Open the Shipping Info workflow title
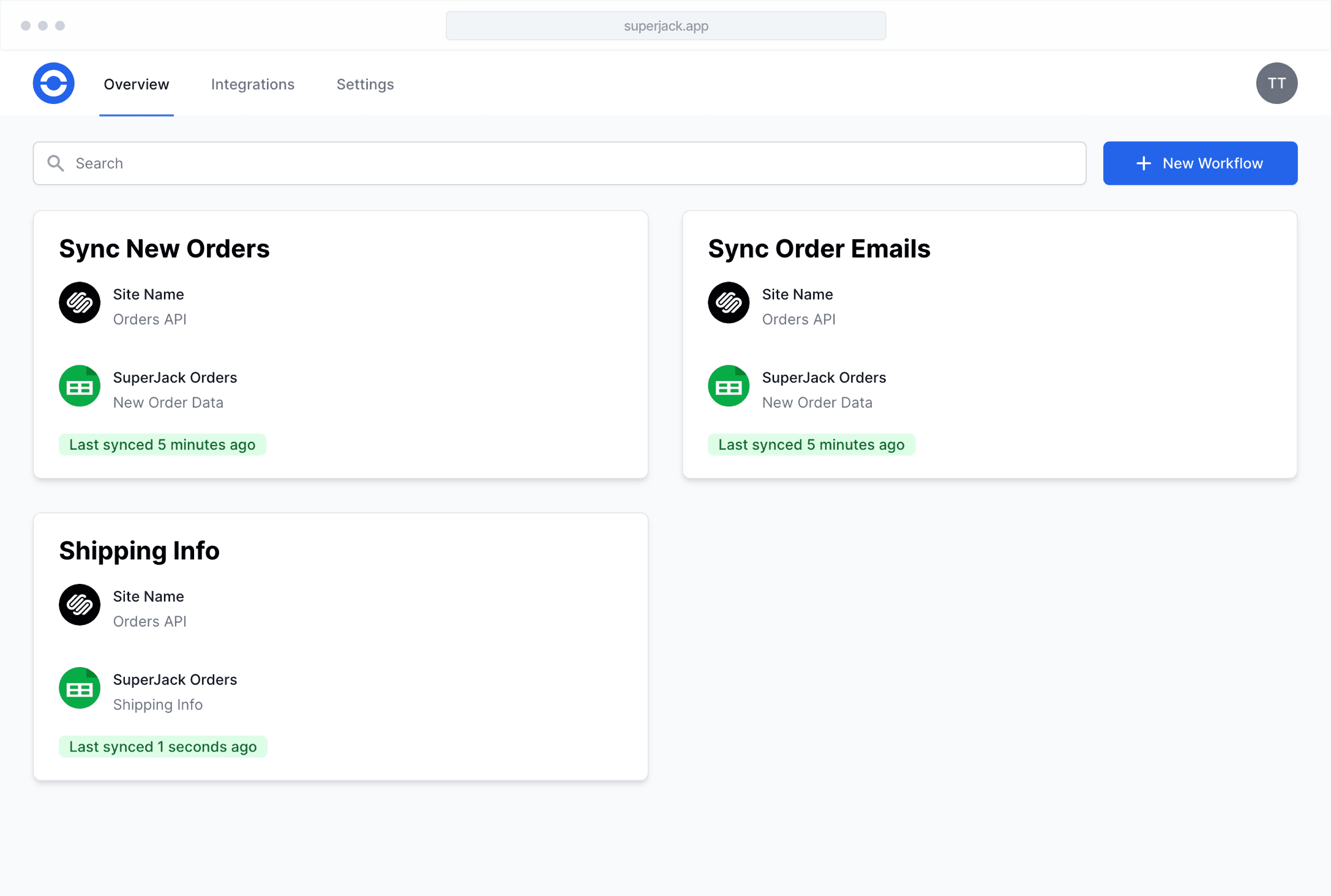1331x896 pixels. [139, 551]
